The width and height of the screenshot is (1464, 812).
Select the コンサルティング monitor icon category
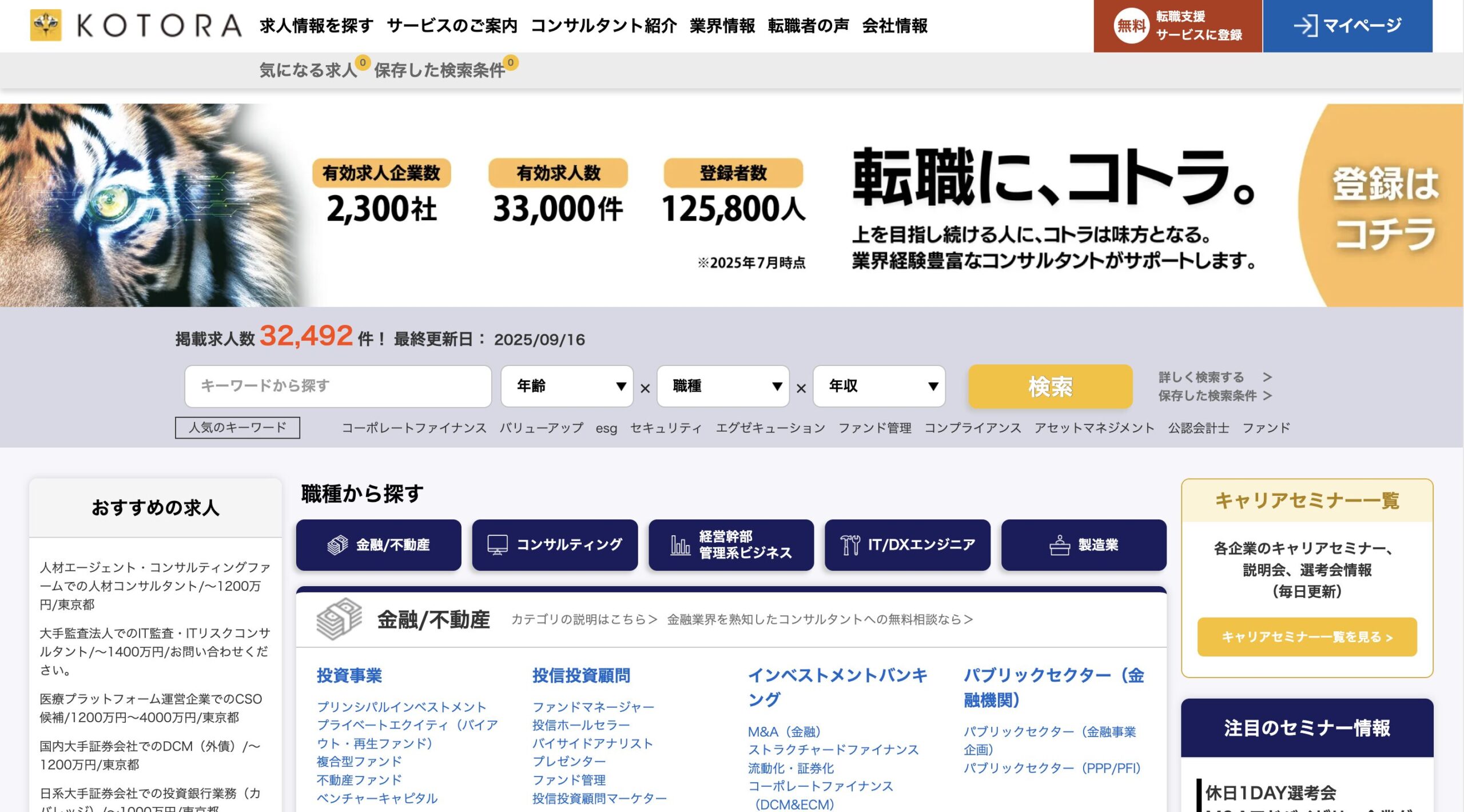[497, 544]
